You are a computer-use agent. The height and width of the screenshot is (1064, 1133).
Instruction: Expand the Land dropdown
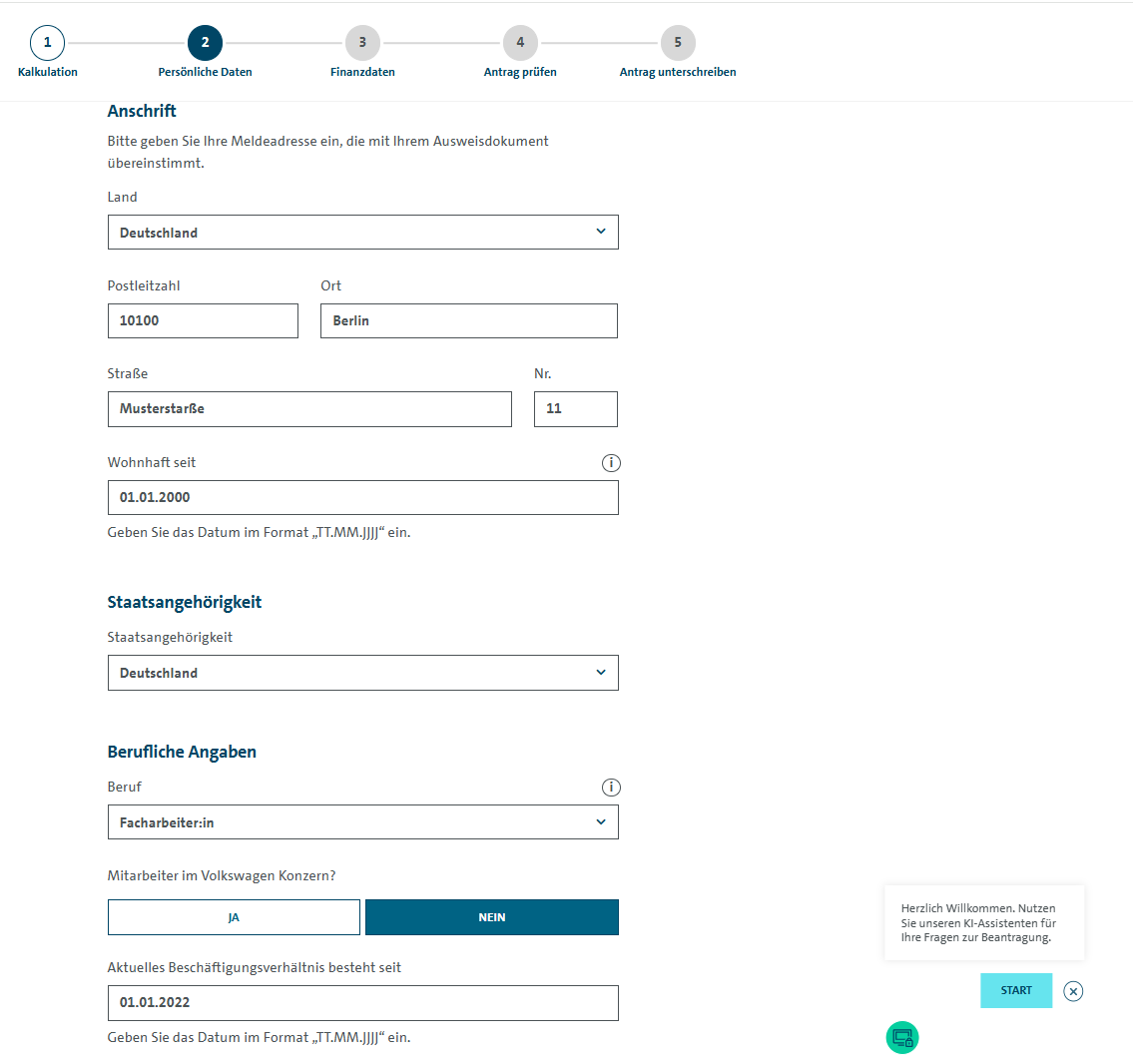point(362,233)
